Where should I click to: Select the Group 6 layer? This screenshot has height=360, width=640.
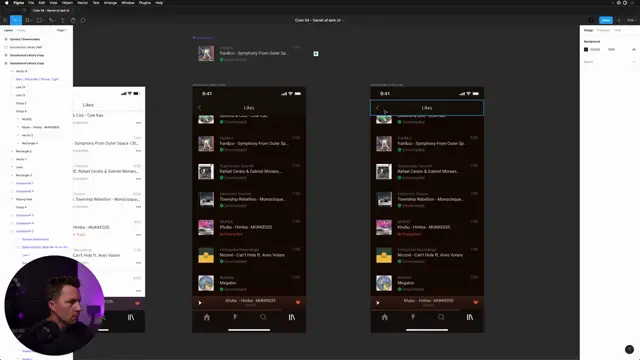tap(21, 111)
